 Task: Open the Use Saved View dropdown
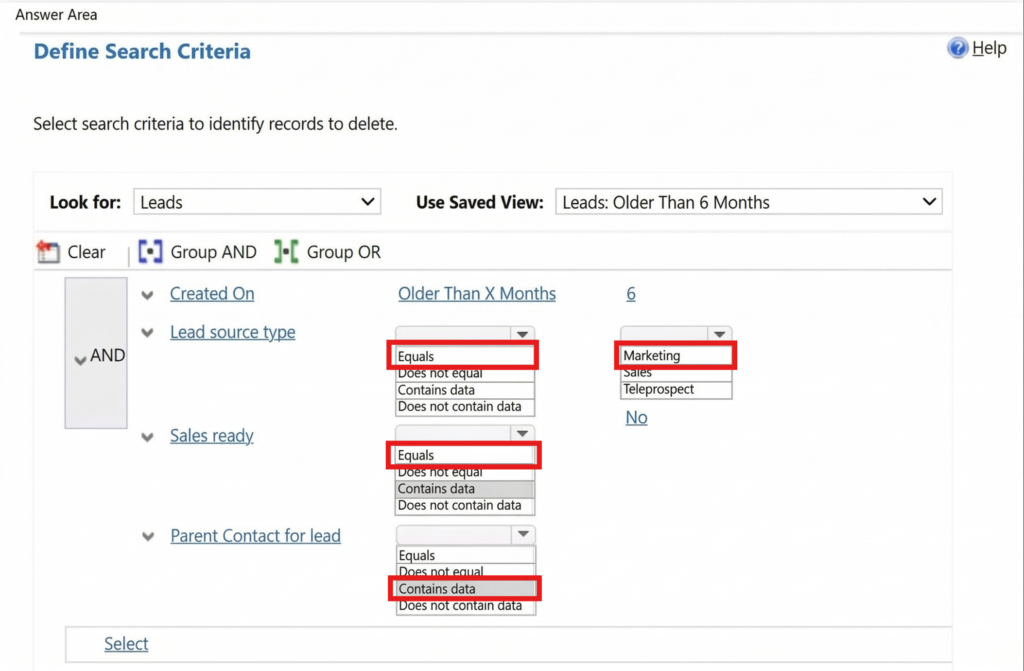pos(748,202)
